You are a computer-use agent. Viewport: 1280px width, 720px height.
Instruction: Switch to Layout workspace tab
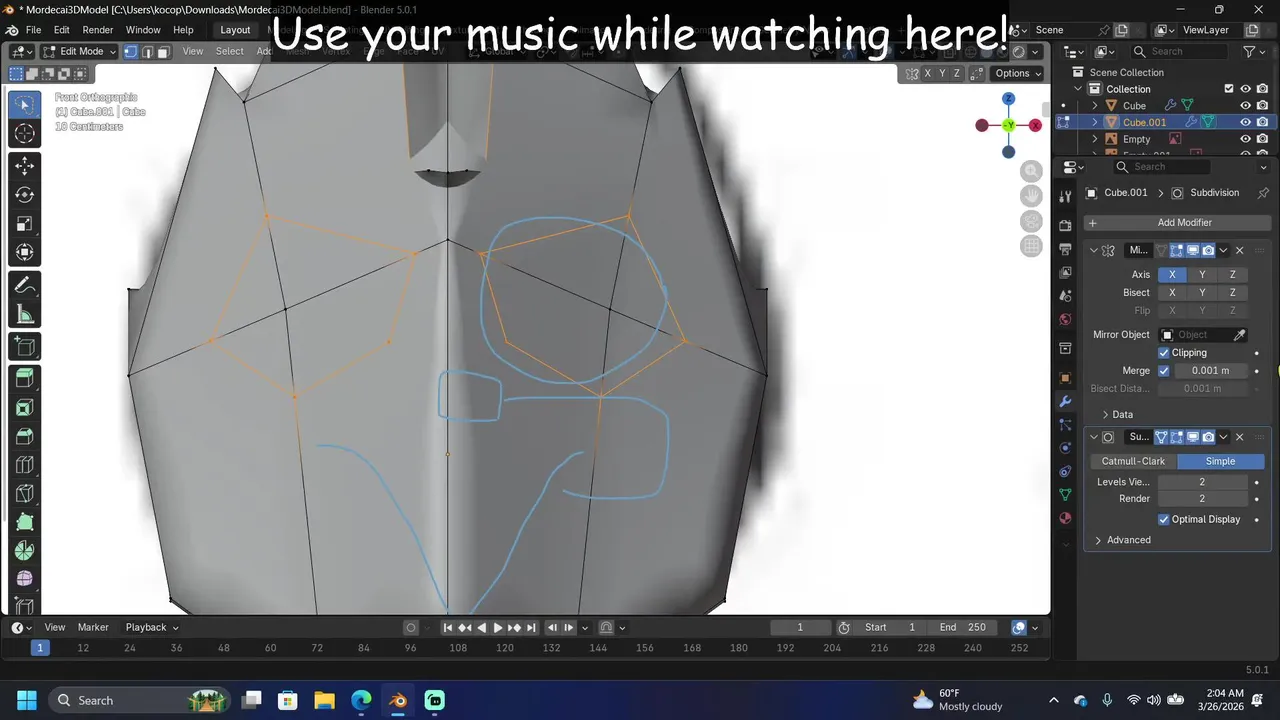(x=235, y=30)
